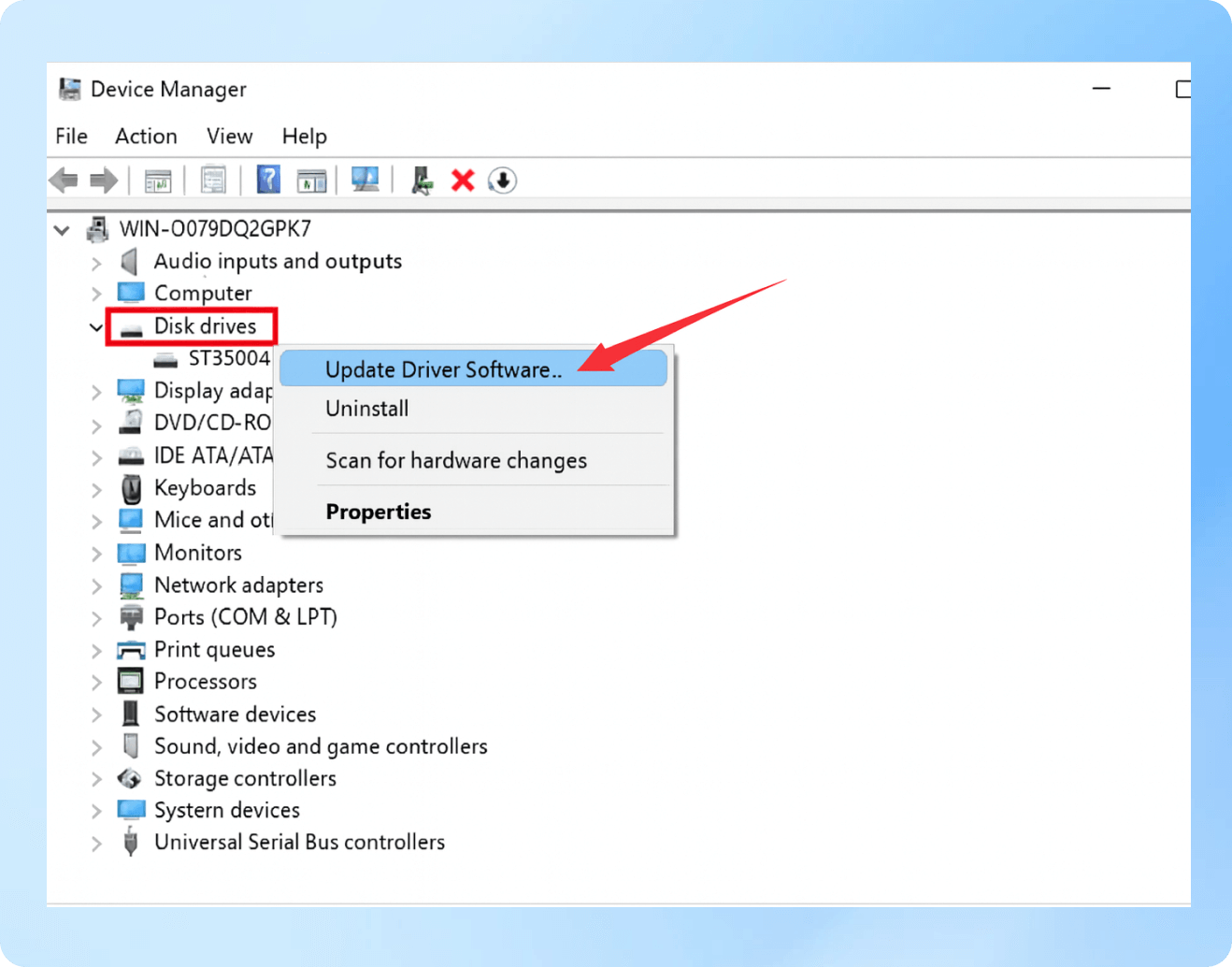The height and width of the screenshot is (967, 1232).
Task: Collapse the Disk drives node arrow
Action: point(95,326)
